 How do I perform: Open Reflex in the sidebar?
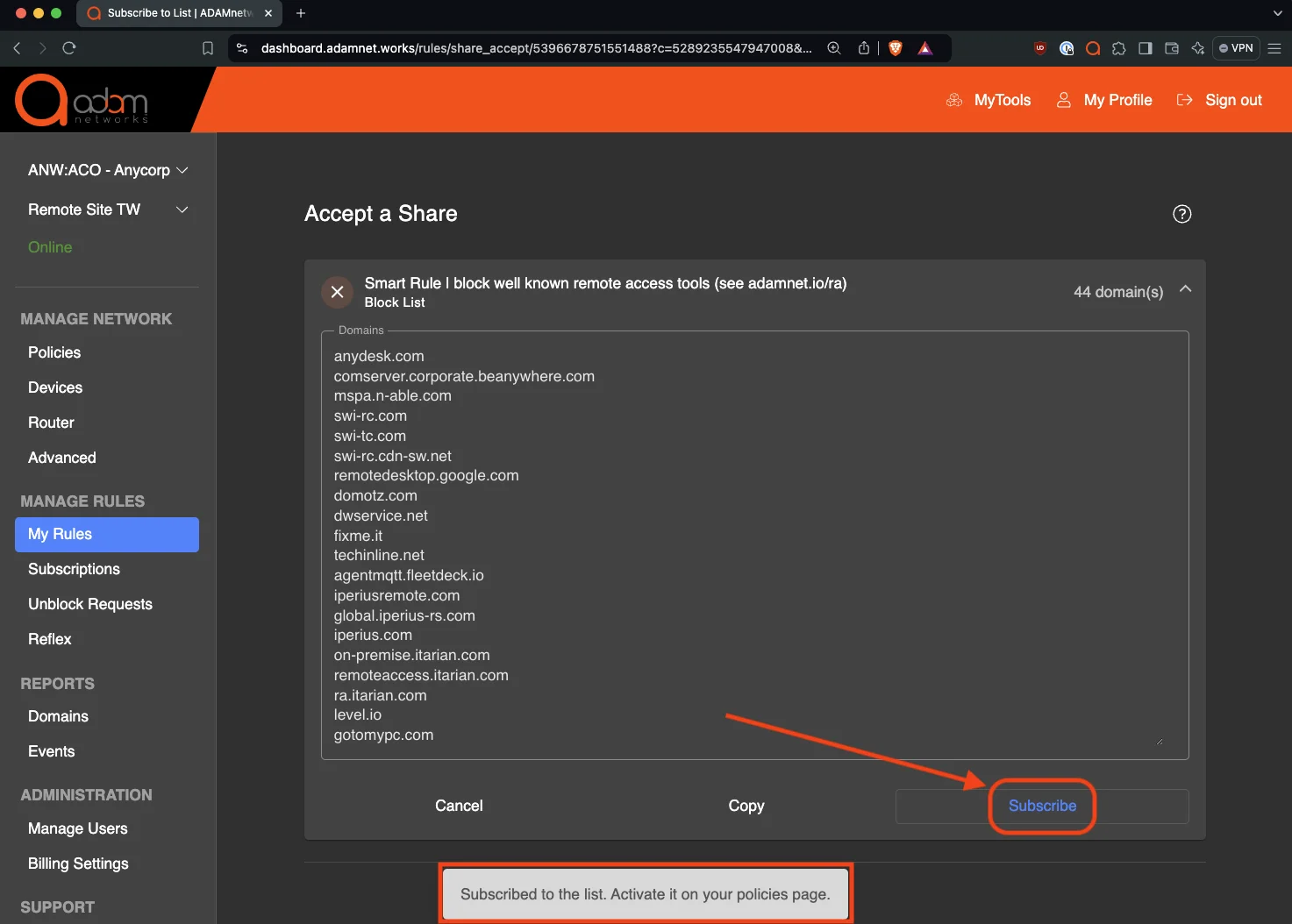(x=50, y=639)
